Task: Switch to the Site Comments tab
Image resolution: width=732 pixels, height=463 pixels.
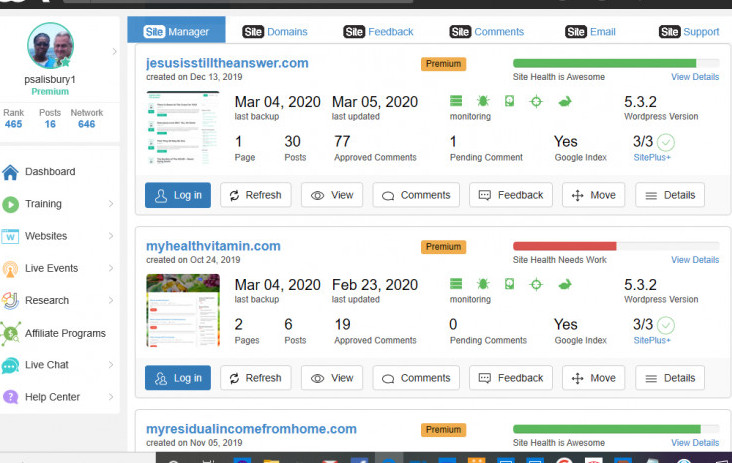Action: click(x=487, y=32)
